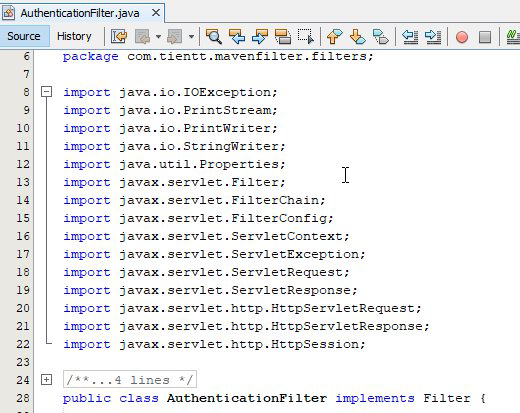The image size is (520, 413).
Task: Toggle rectangular selection mode
Action: click(306, 36)
